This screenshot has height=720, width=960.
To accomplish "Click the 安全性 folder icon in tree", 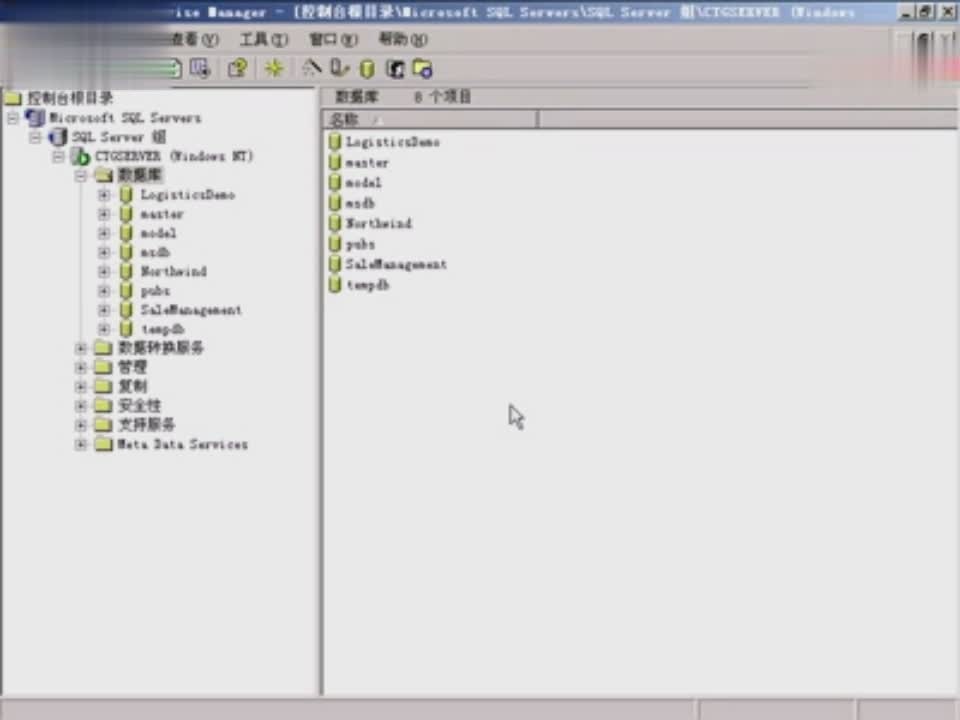I will click(x=103, y=405).
